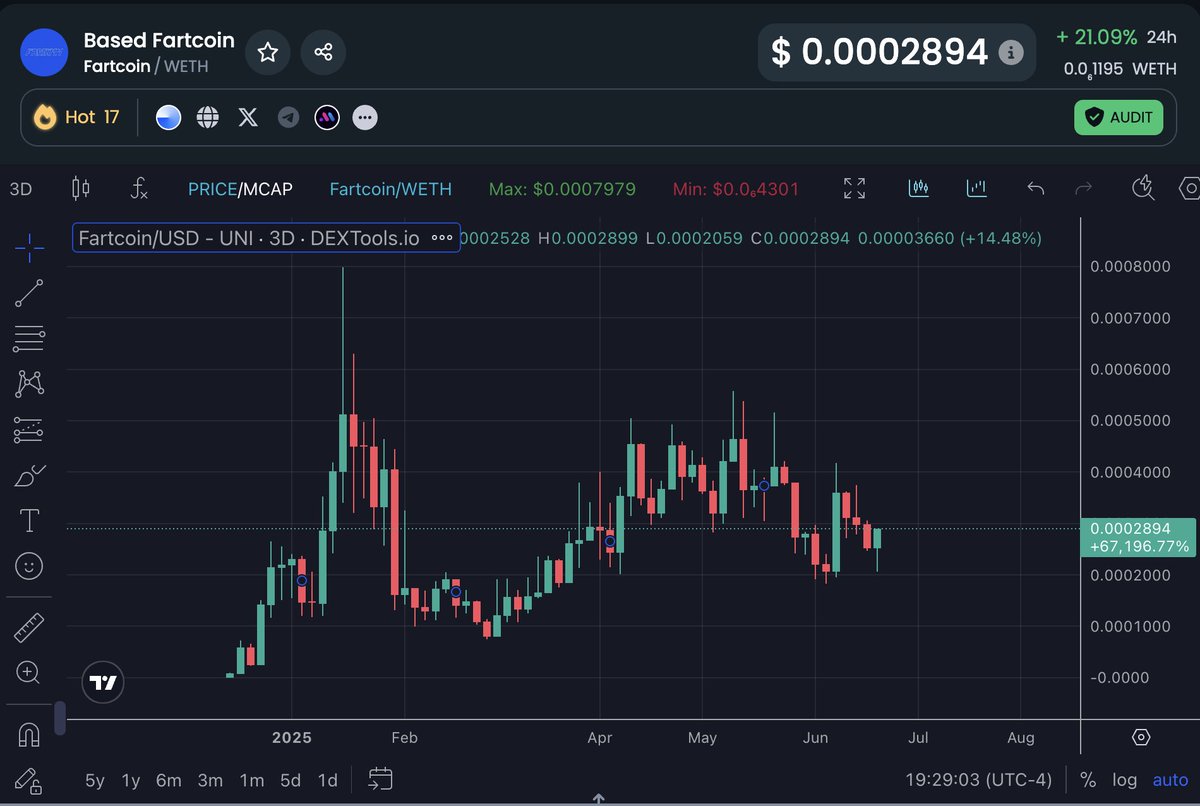Set chart range to 1d
This screenshot has height=806, width=1200.
(x=327, y=780)
